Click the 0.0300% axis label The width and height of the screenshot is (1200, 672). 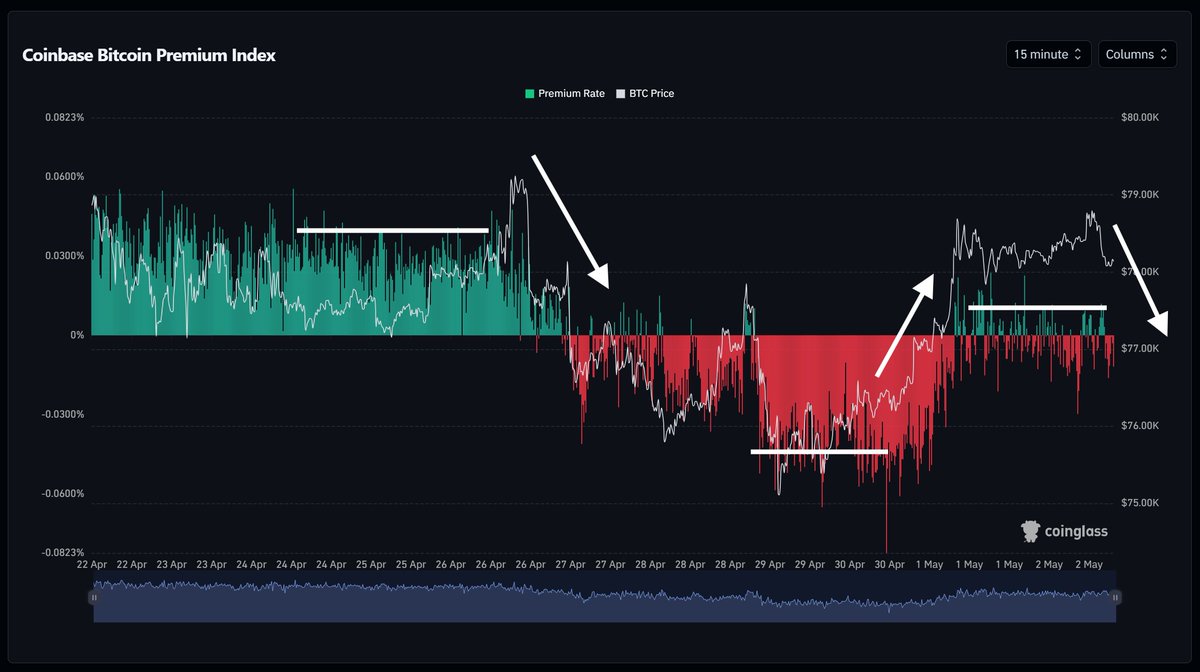click(x=64, y=256)
